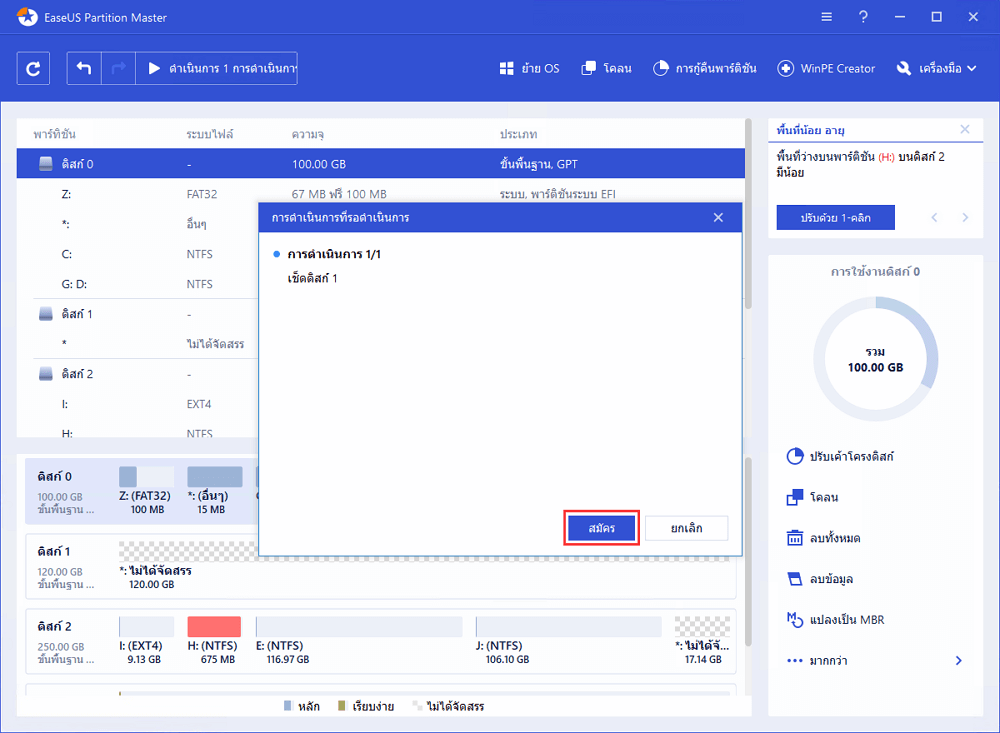The image size is (1000, 733).
Task: Expand the เครื่องมือ tools dropdown
Action: (936, 68)
